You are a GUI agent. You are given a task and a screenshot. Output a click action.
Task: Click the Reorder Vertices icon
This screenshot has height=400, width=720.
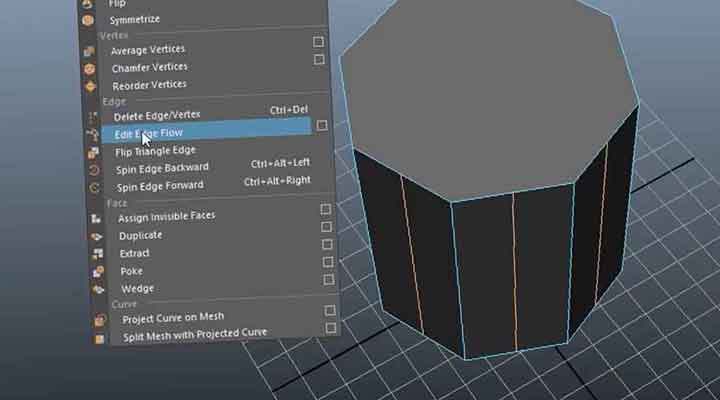pyautogui.click(x=90, y=86)
